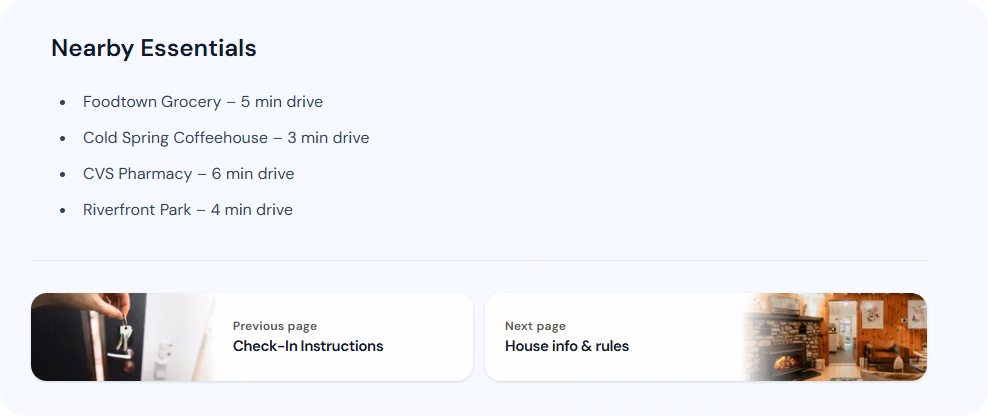Click the 'Next page' label text

click(535, 326)
